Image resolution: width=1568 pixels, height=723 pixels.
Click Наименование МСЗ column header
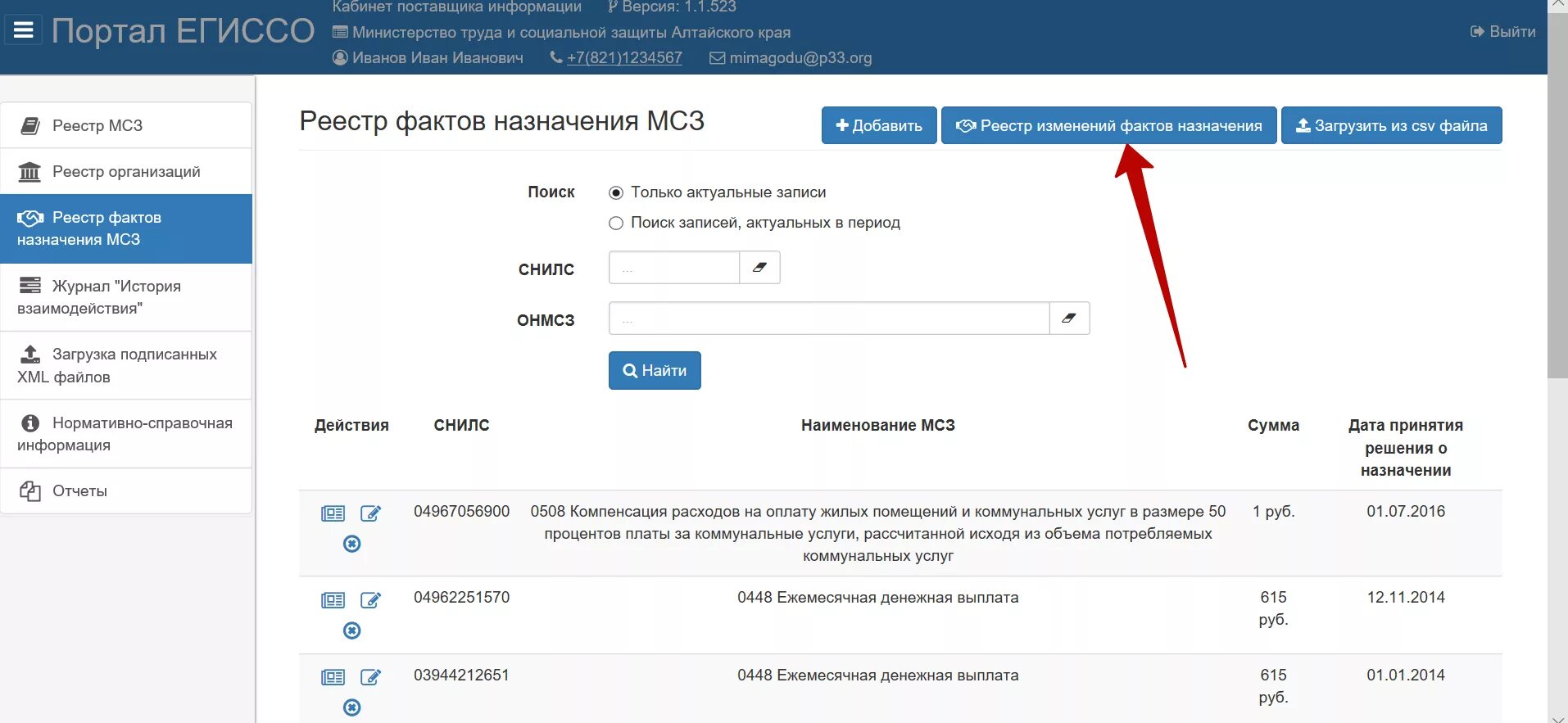pyautogui.click(x=878, y=426)
